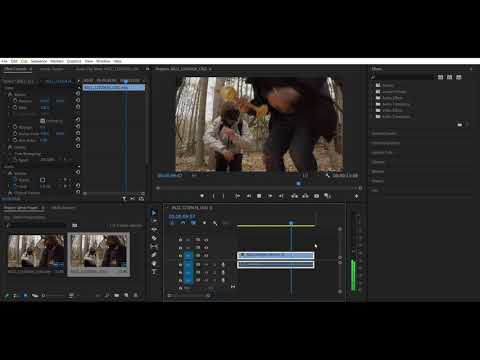This screenshot has height=360, width=480.
Task: Select the Slip tool
Action: (x=154, y=247)
